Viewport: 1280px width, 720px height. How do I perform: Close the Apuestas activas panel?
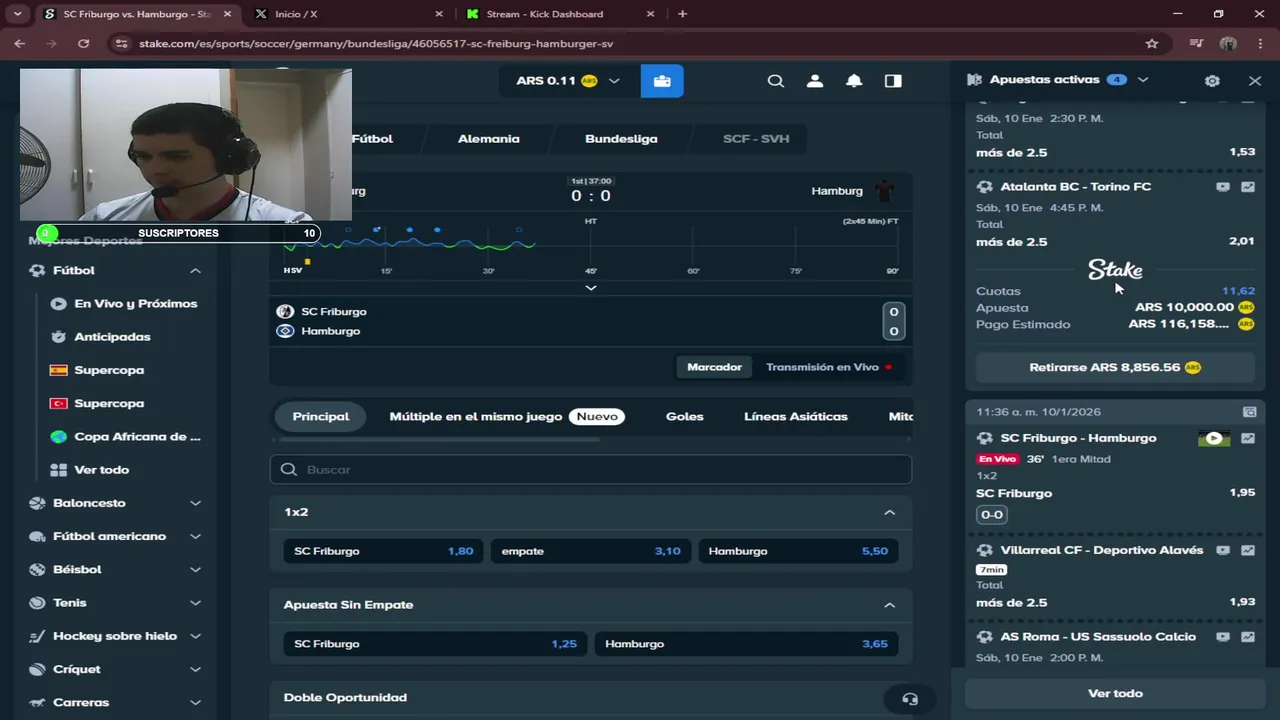tap(1255, 81)
